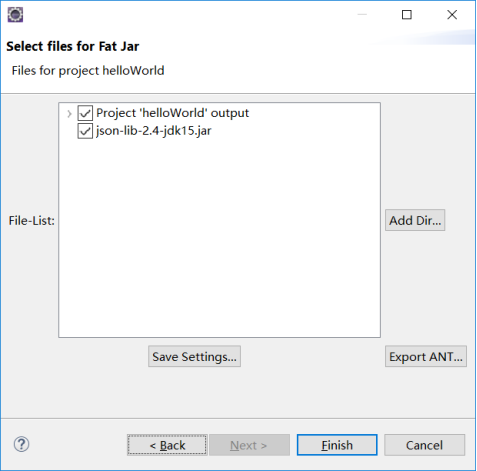The image size is (477, 471).
Task: Cancel the Fat Jar wizard
Action: tap(424, 445)
